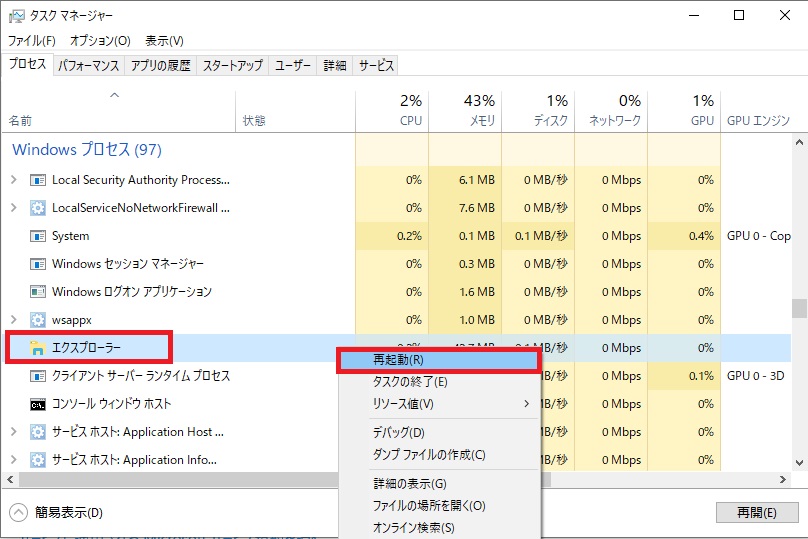Switch to the ユーザー tab
Image resolution: width=808 pixels, height=539 pixels.
pos(293,65)
